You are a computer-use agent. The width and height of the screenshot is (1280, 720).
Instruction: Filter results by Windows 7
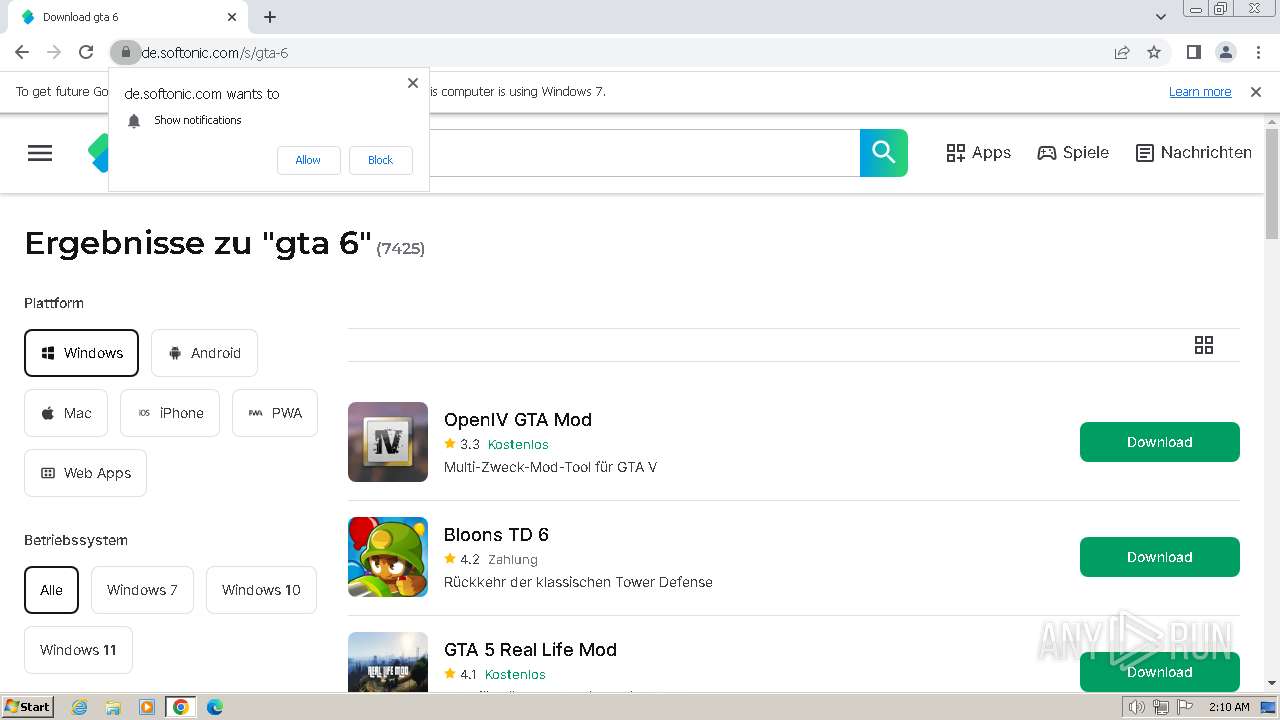(142, 590)
